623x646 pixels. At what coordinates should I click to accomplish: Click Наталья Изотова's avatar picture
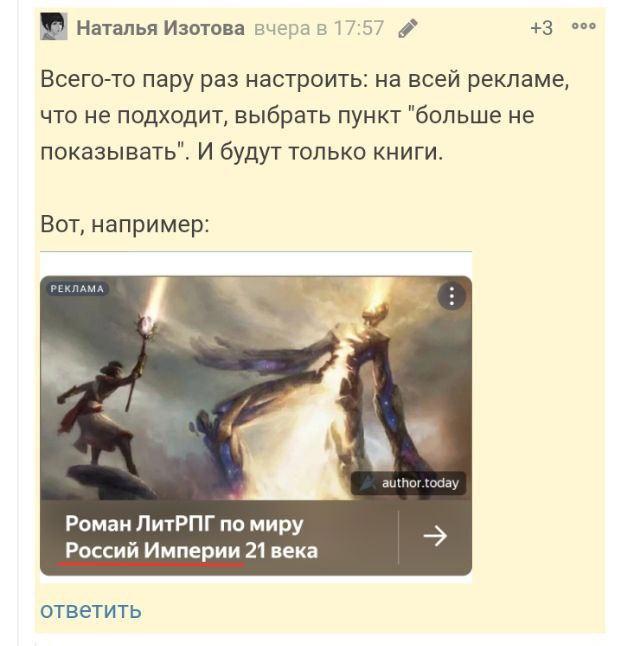(54, 26)
